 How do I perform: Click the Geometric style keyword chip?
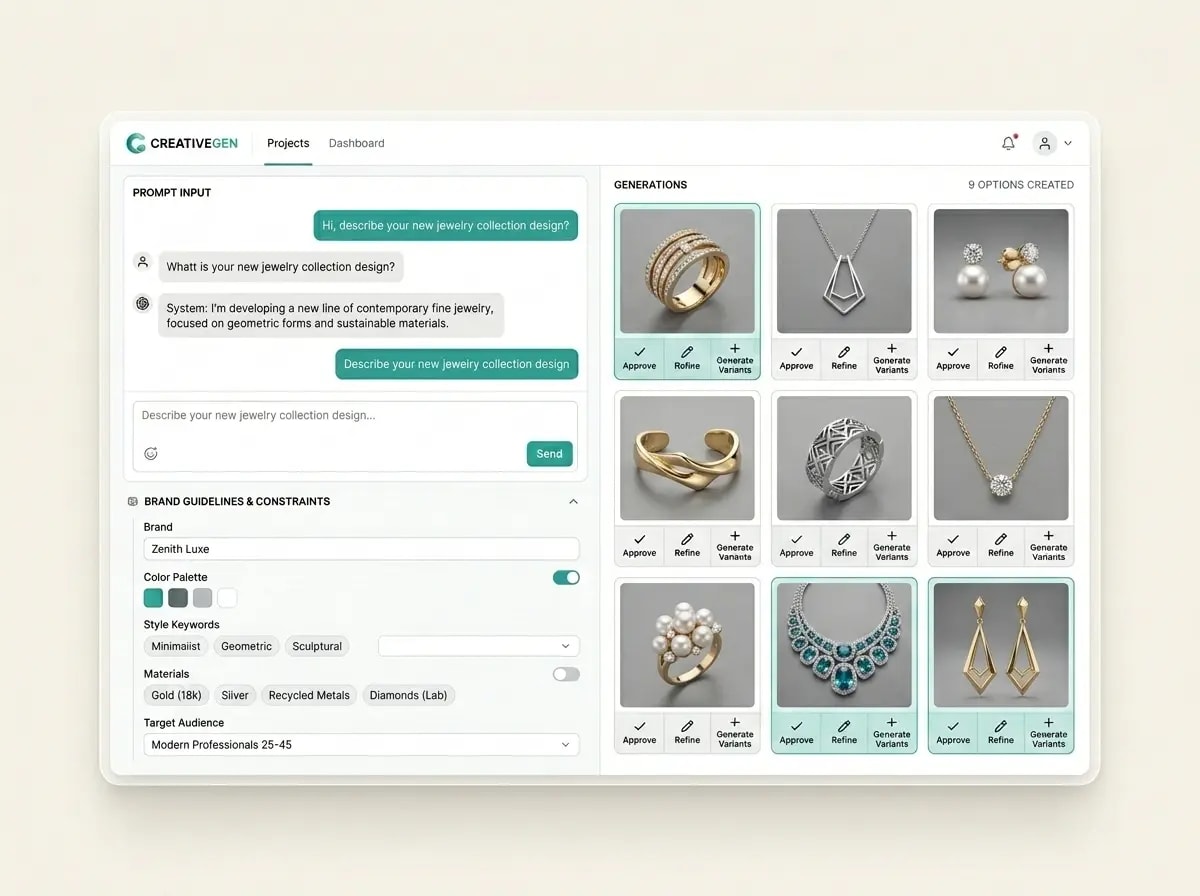246,646
